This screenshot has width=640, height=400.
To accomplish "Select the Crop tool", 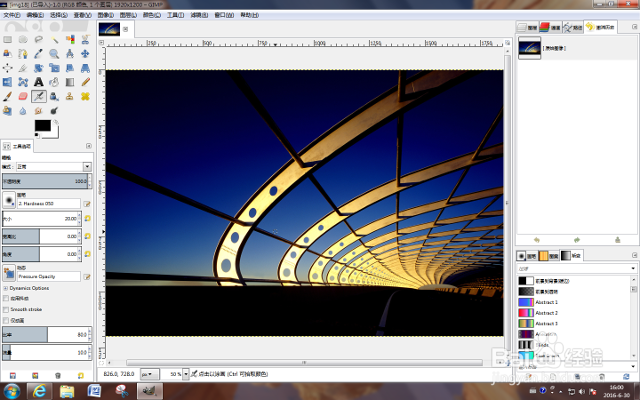I will pos(23,68).
